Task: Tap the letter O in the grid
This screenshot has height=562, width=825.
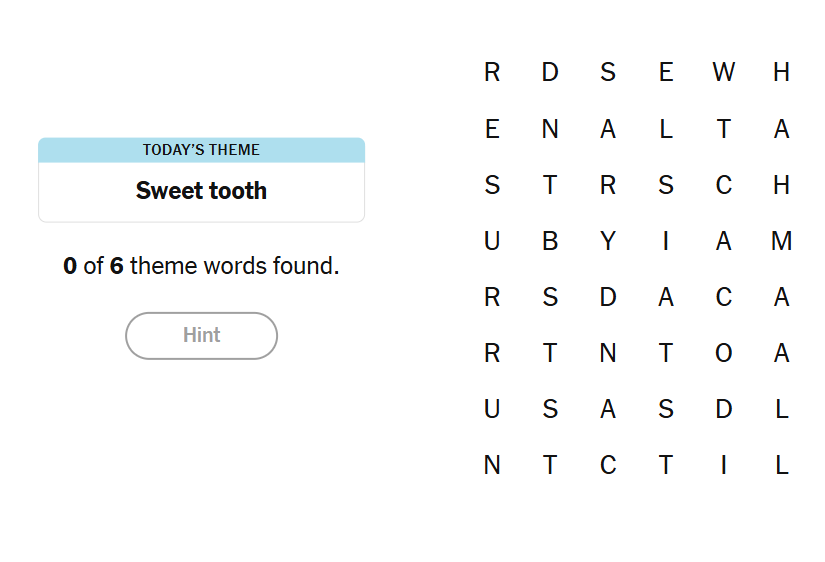Action: (724, 353)
